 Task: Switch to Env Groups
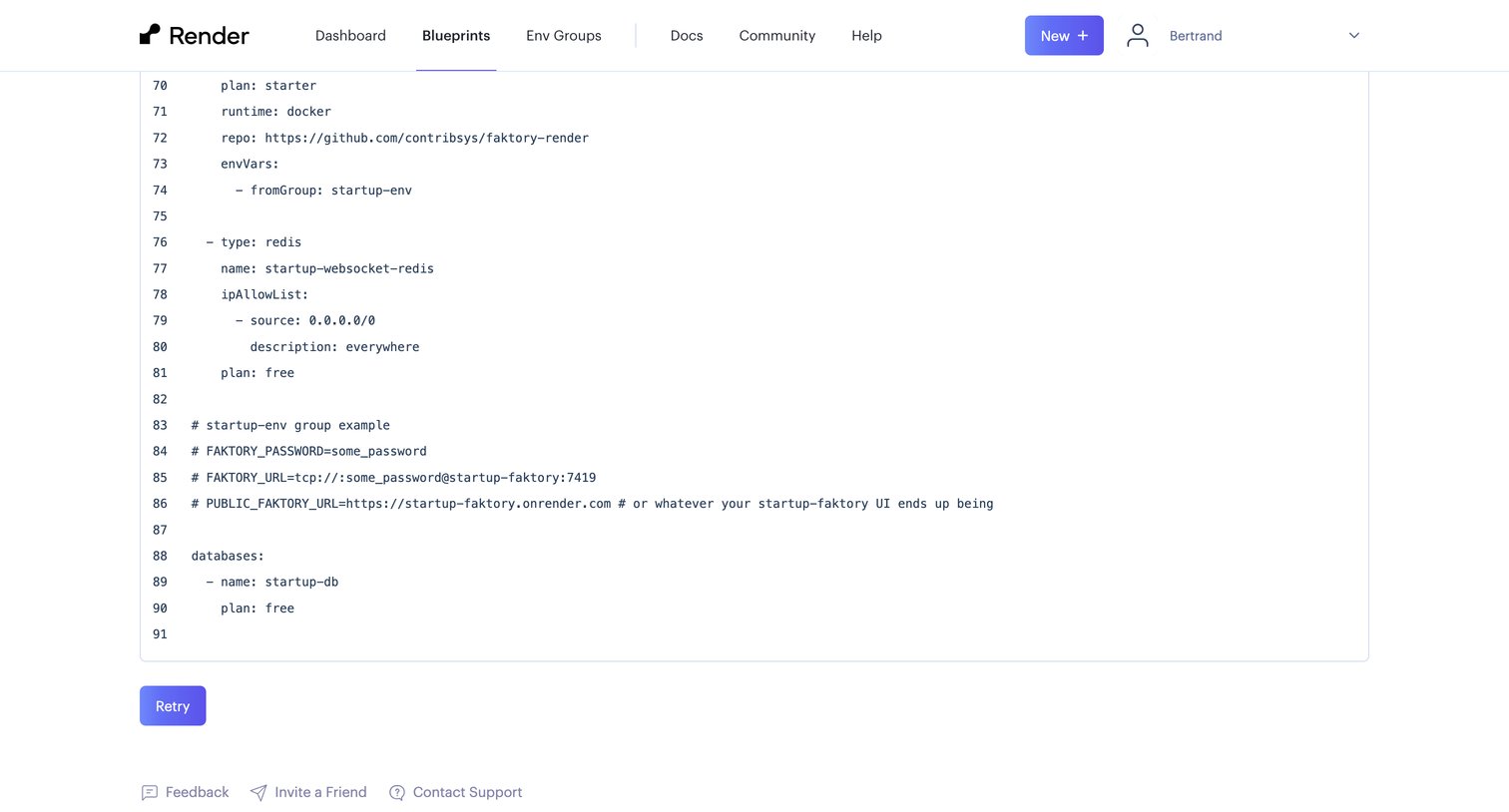(564, 35)
